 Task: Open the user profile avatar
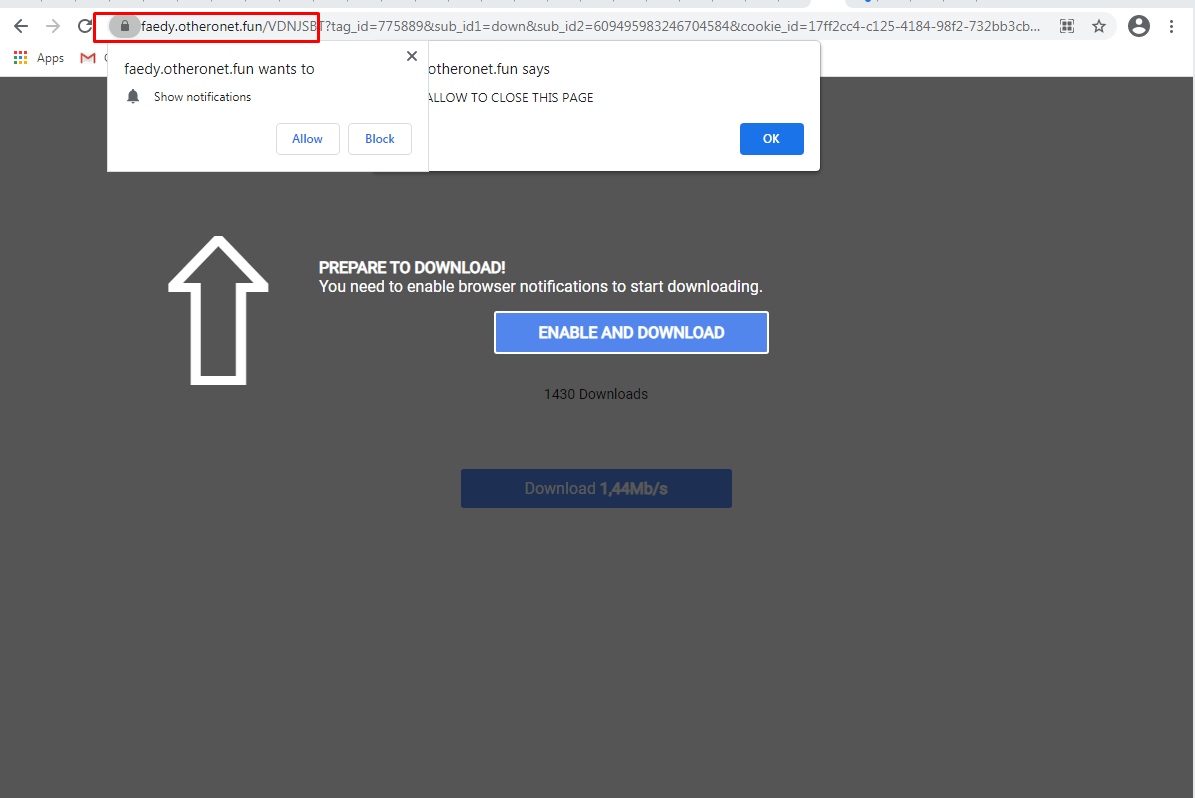click(1138, 27)
